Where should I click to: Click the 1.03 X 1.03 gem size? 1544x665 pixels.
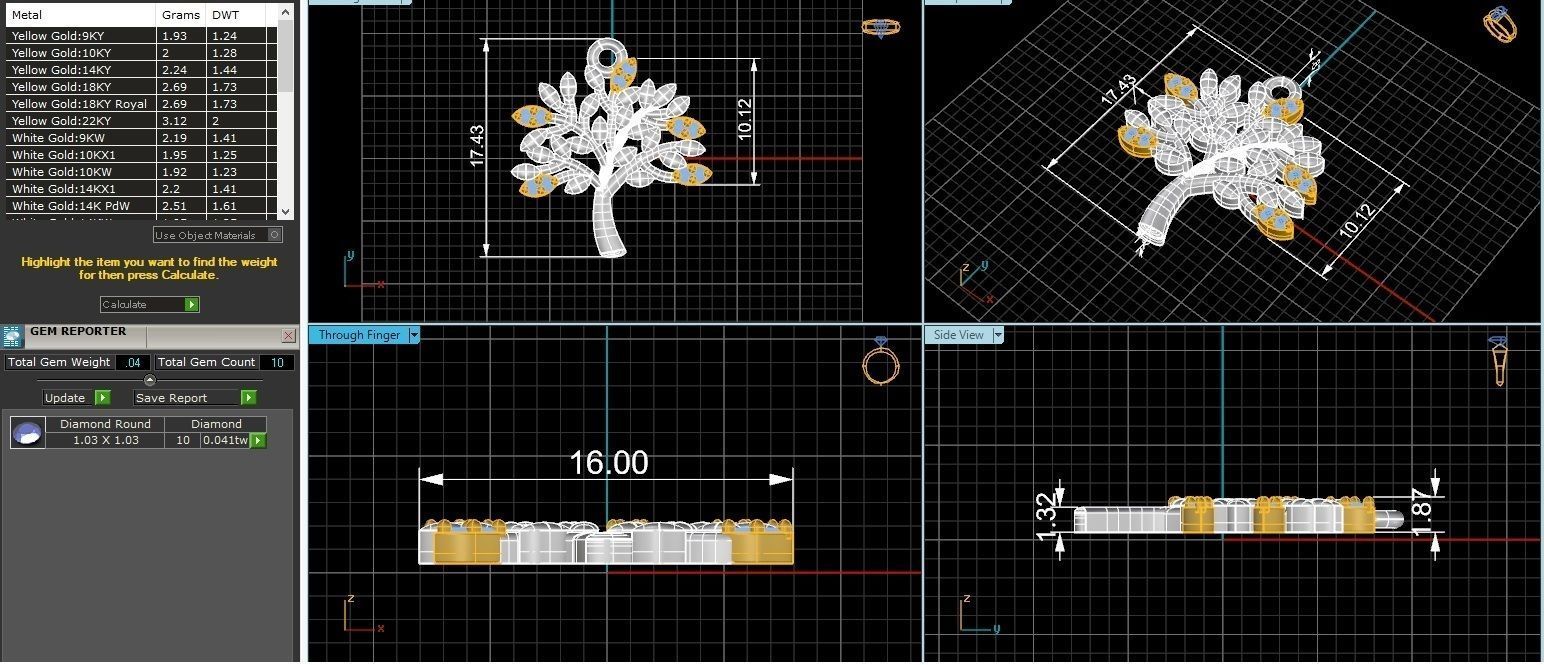click(x=105, y=440)
